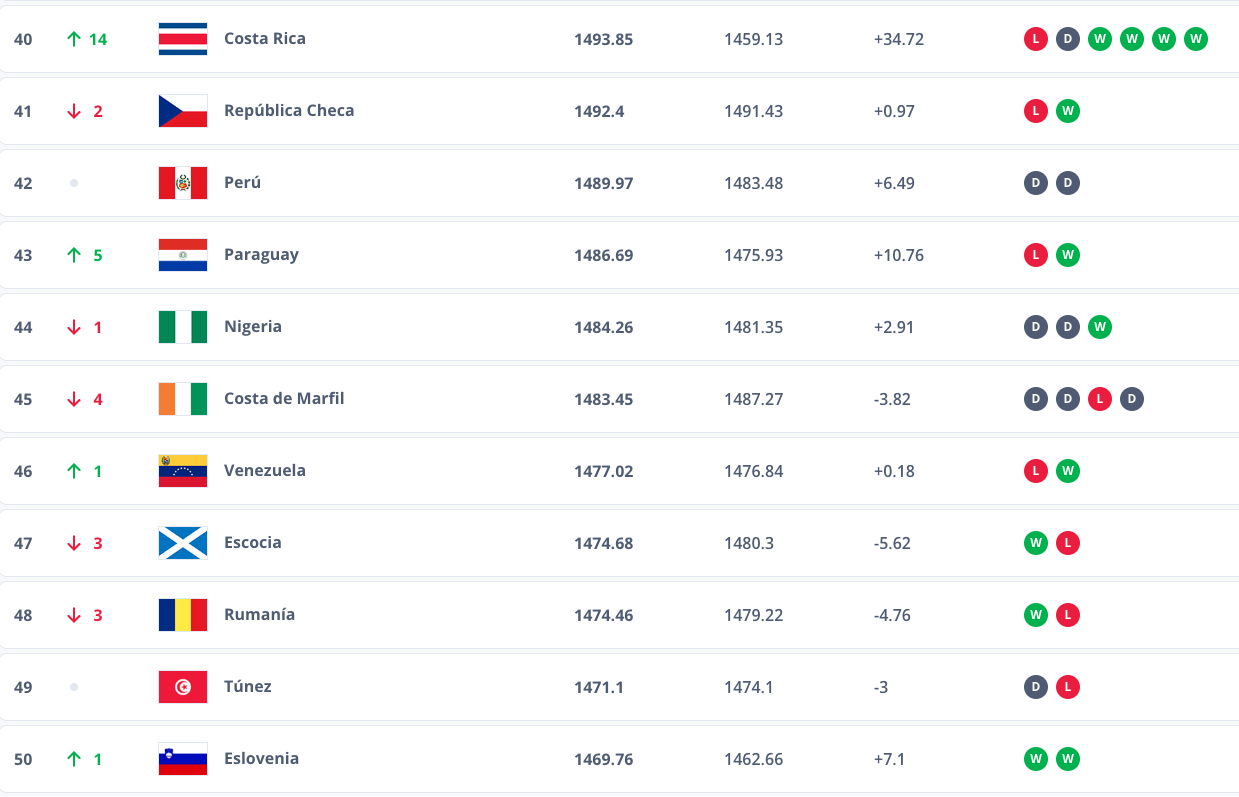This screenshot has height=797, width=1239.
Task: Click the República Checa flag
Action: [x=183, y=111]
